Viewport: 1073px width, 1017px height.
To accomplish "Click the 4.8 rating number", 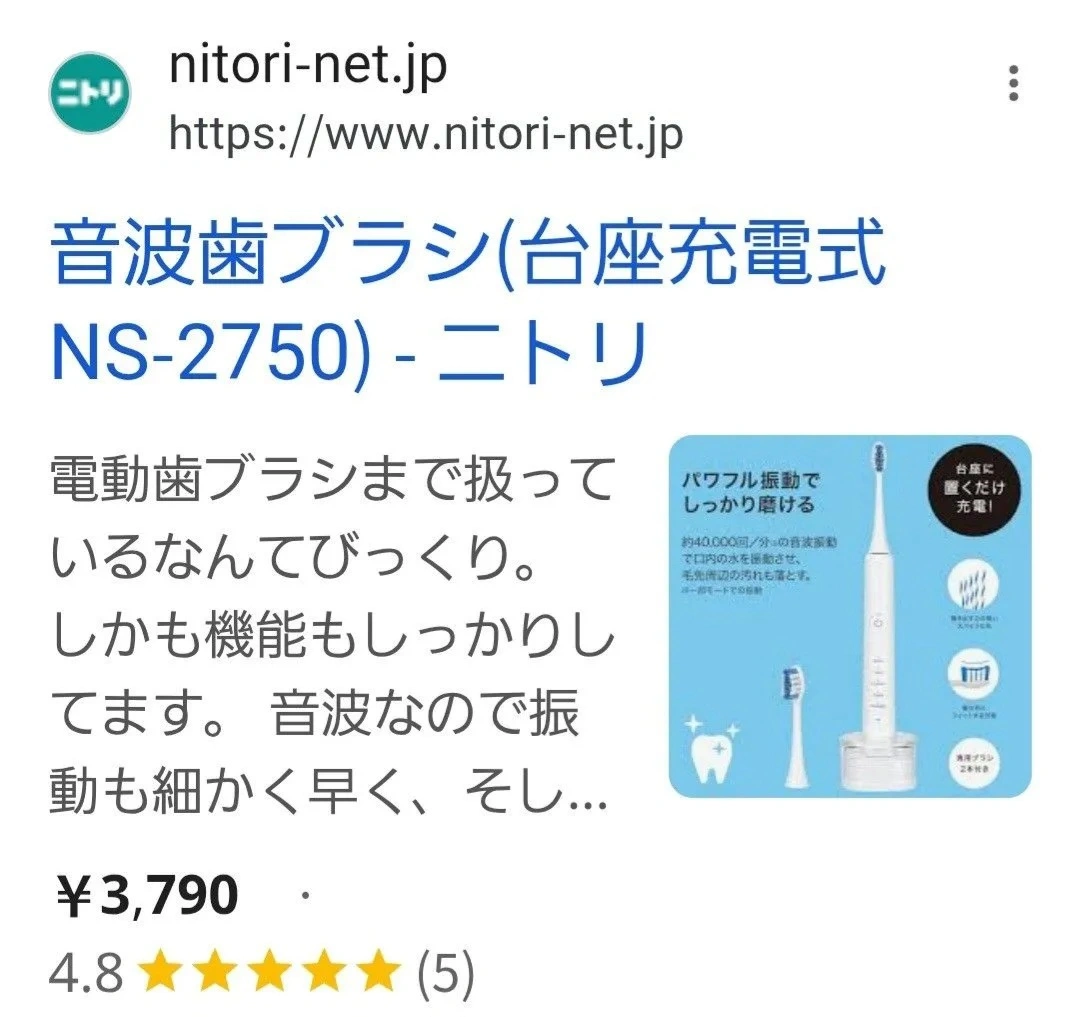I will [x=86, y=973].
